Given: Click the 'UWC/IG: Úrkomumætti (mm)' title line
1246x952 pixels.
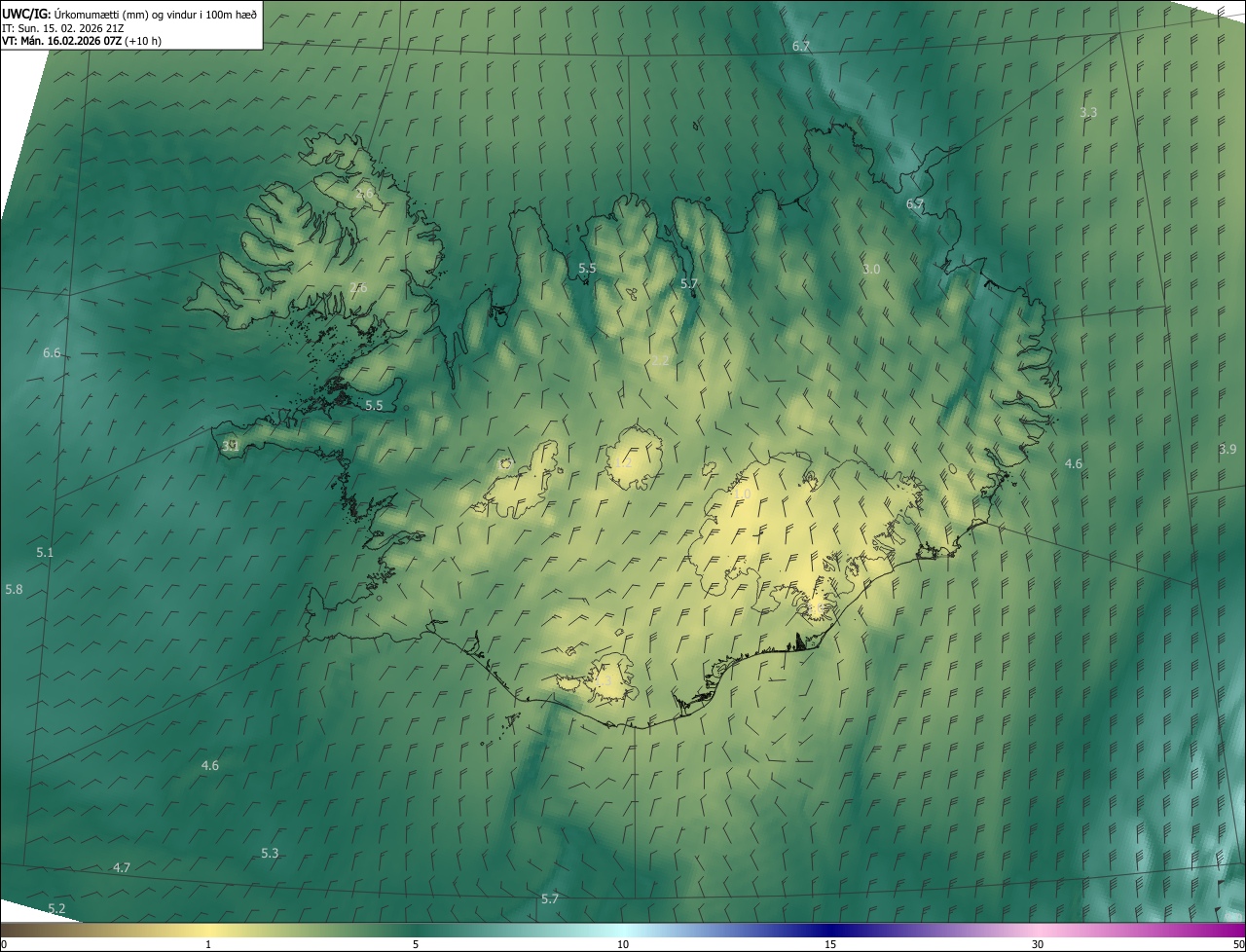Looking at the screenshot, I should [x=129, y=13].
